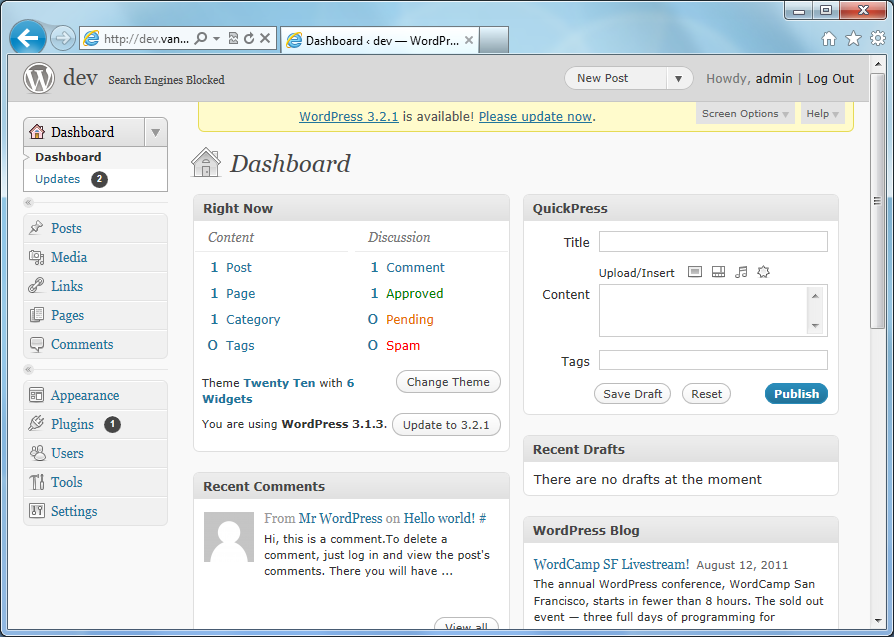
Task: Click the Comments speech bubble icon
Action: click(36, 344)
